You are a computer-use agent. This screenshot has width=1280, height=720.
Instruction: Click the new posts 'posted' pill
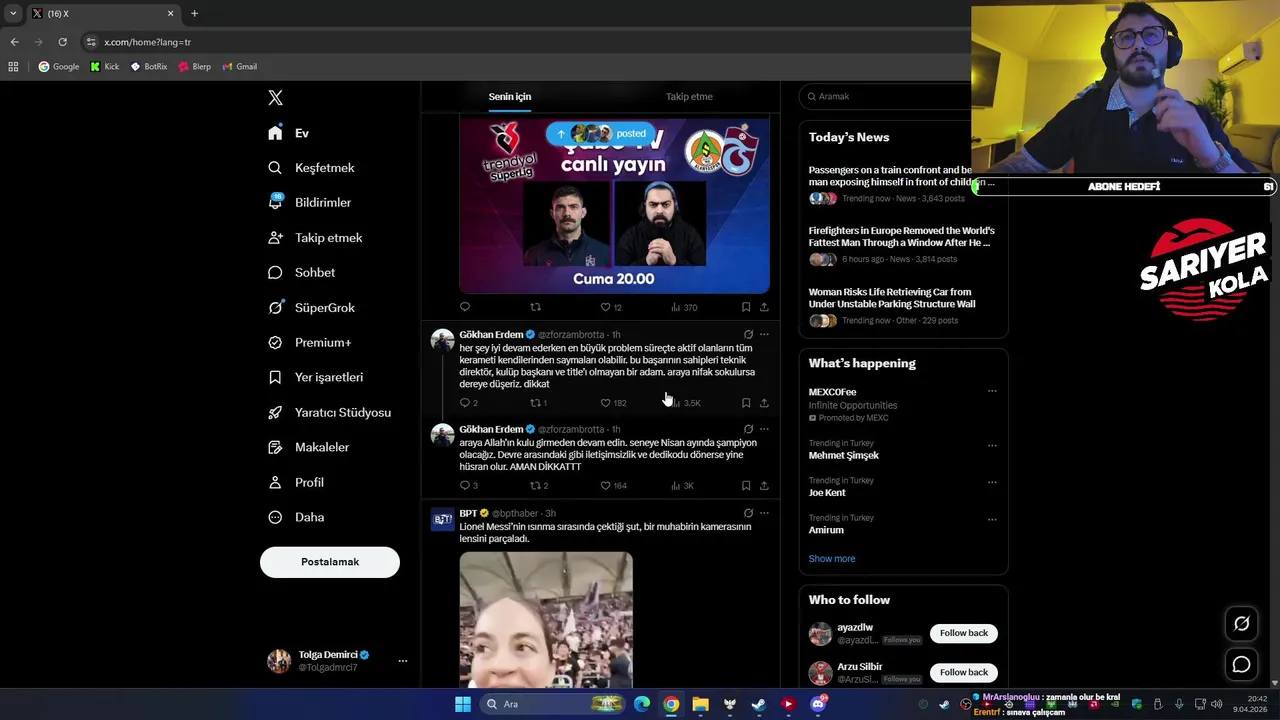point(601,133)
